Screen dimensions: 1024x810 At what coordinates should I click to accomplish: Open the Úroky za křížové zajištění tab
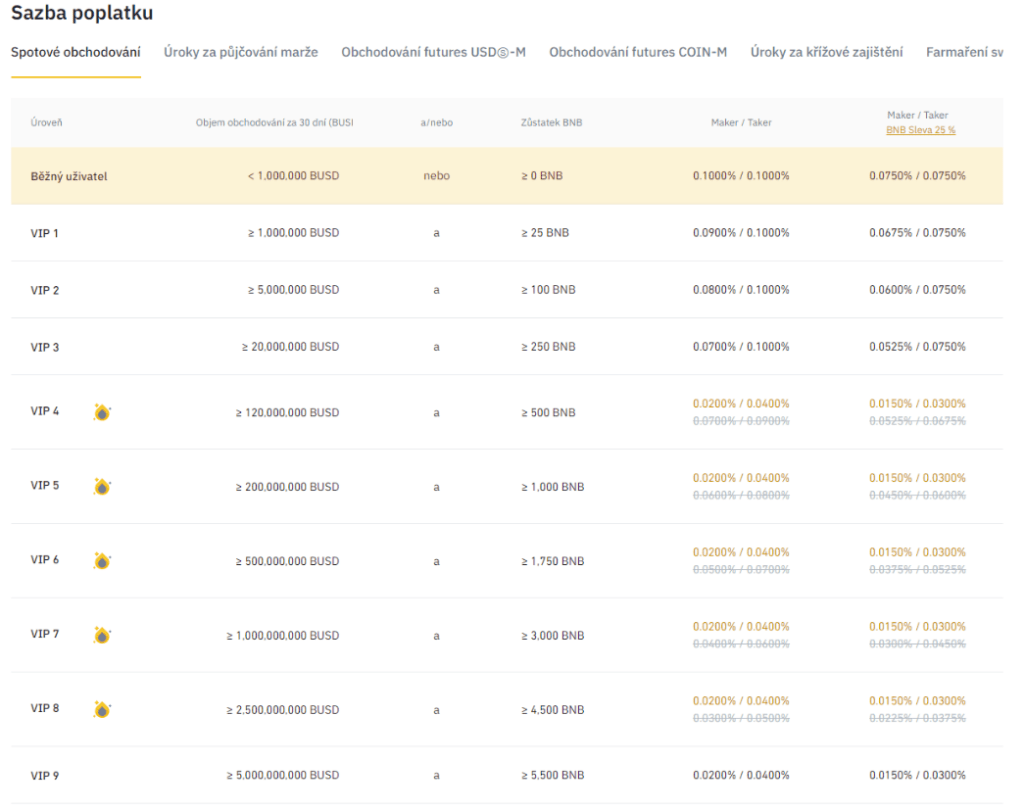coord(827,52)
